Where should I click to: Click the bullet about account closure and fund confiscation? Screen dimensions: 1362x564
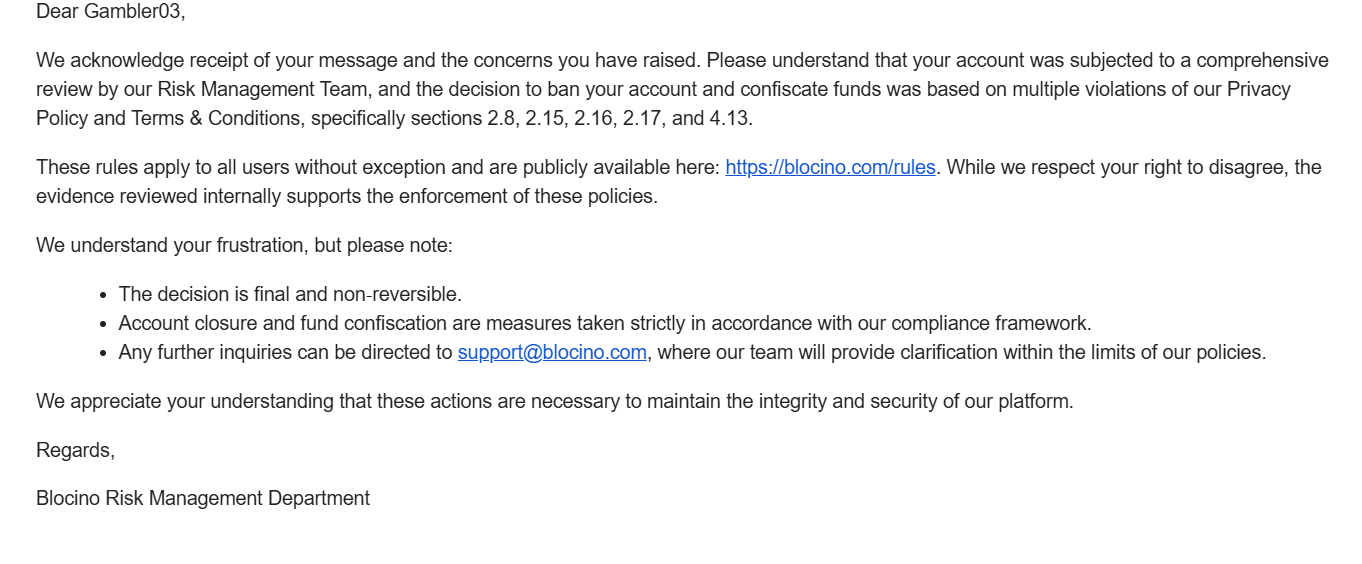point(604,323)
